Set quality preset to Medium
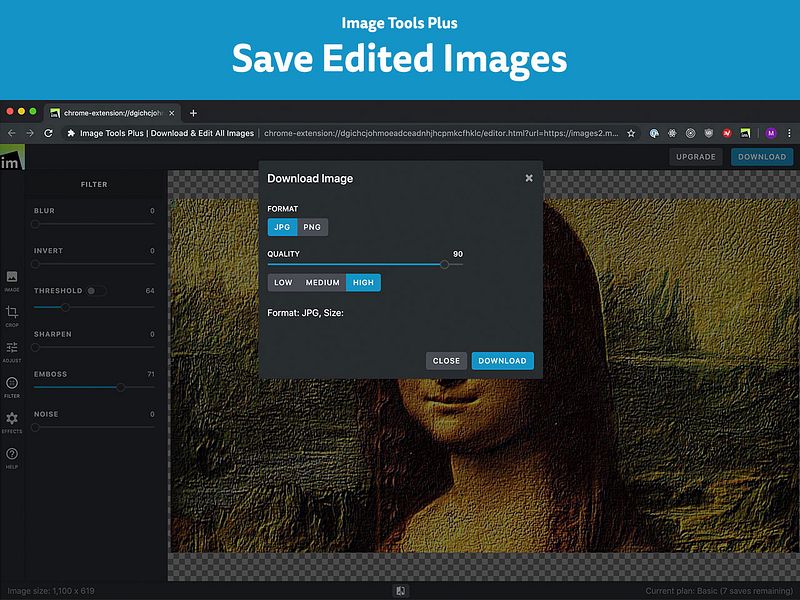This screenshot has width=800, height=600. 322,283
